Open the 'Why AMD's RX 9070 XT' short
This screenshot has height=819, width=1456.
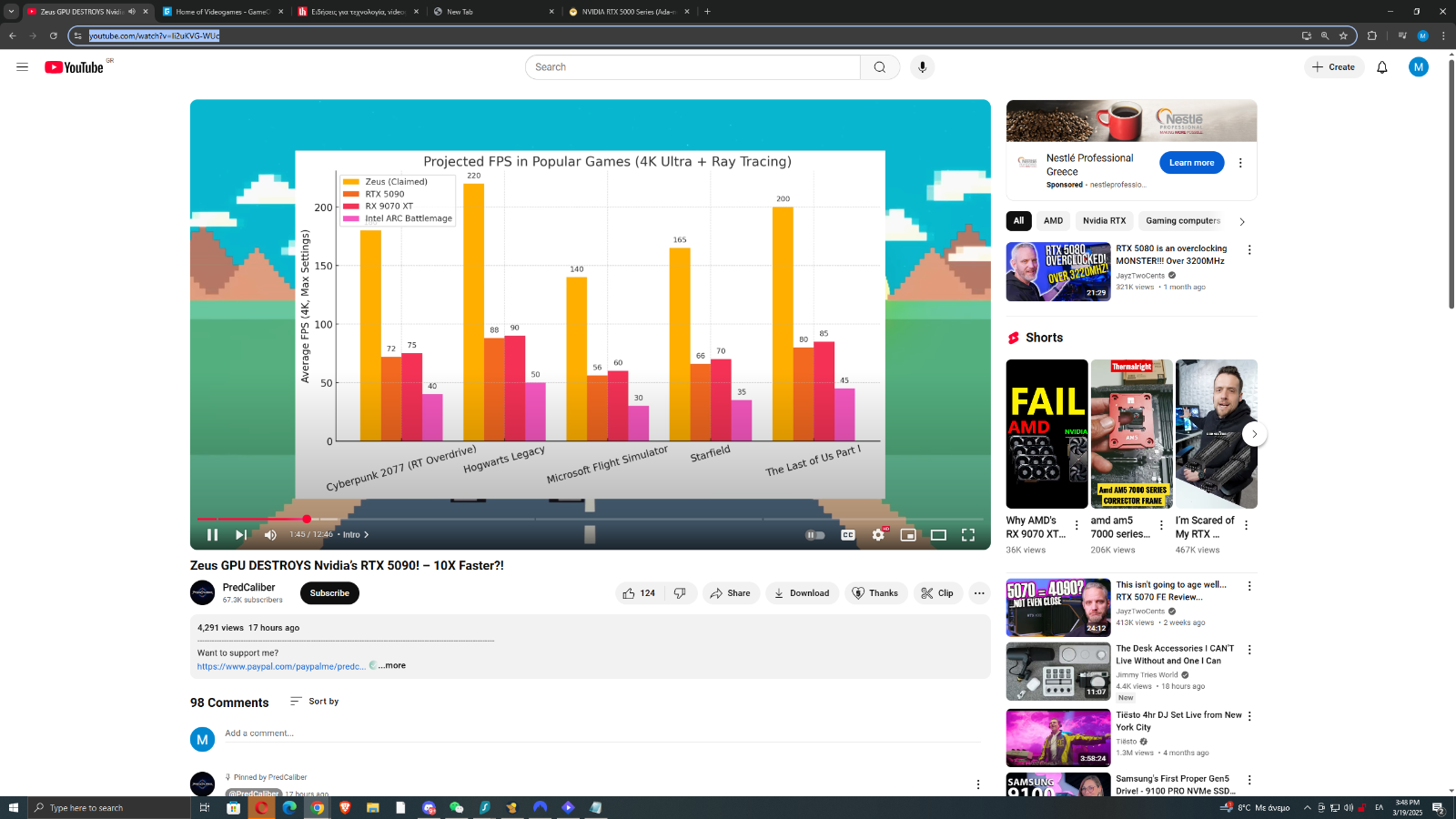click(x=1046, y=434)
